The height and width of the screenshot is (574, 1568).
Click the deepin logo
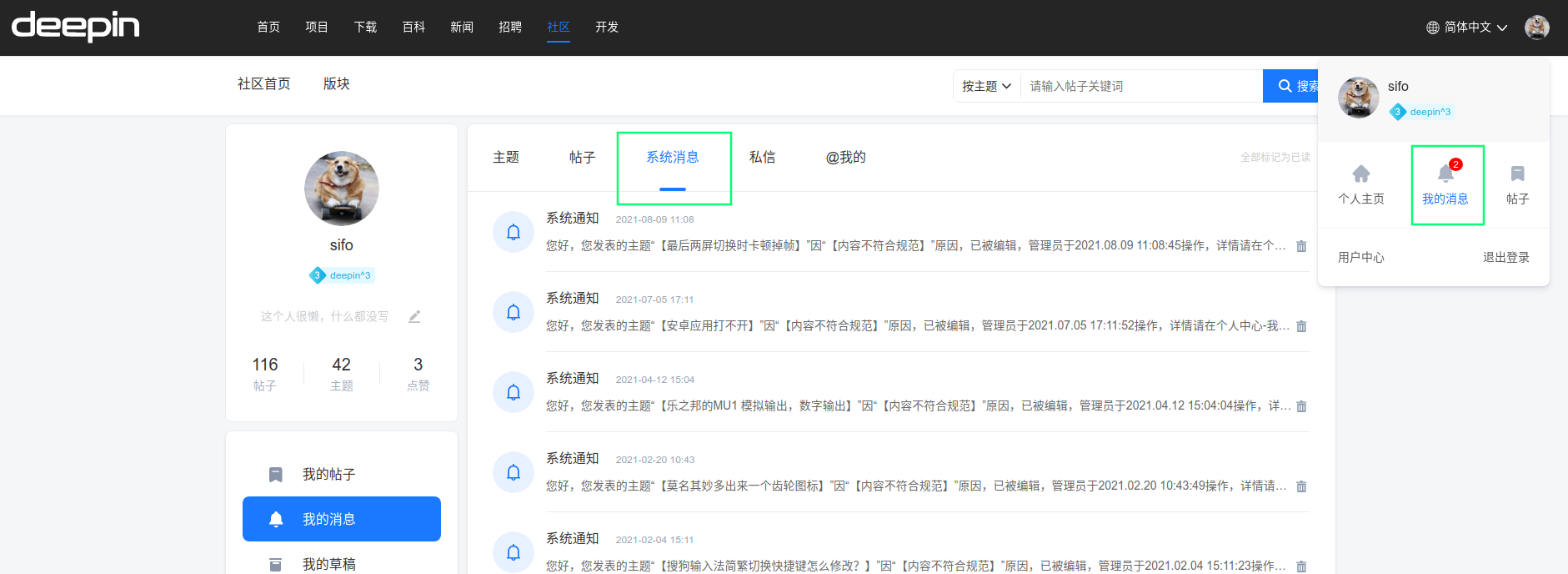click(x=75, y=27)
